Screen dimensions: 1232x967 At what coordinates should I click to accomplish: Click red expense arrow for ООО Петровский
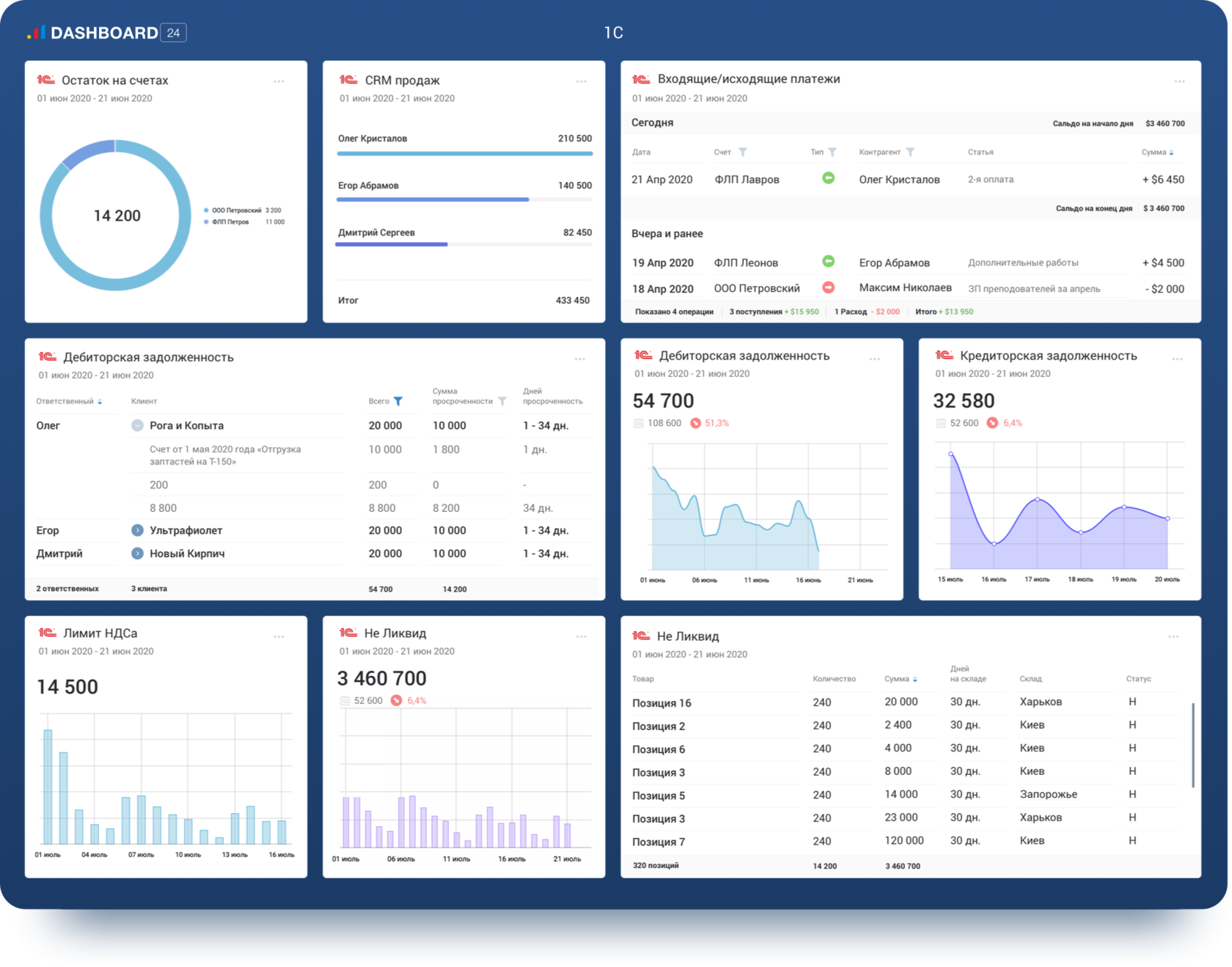828,287
